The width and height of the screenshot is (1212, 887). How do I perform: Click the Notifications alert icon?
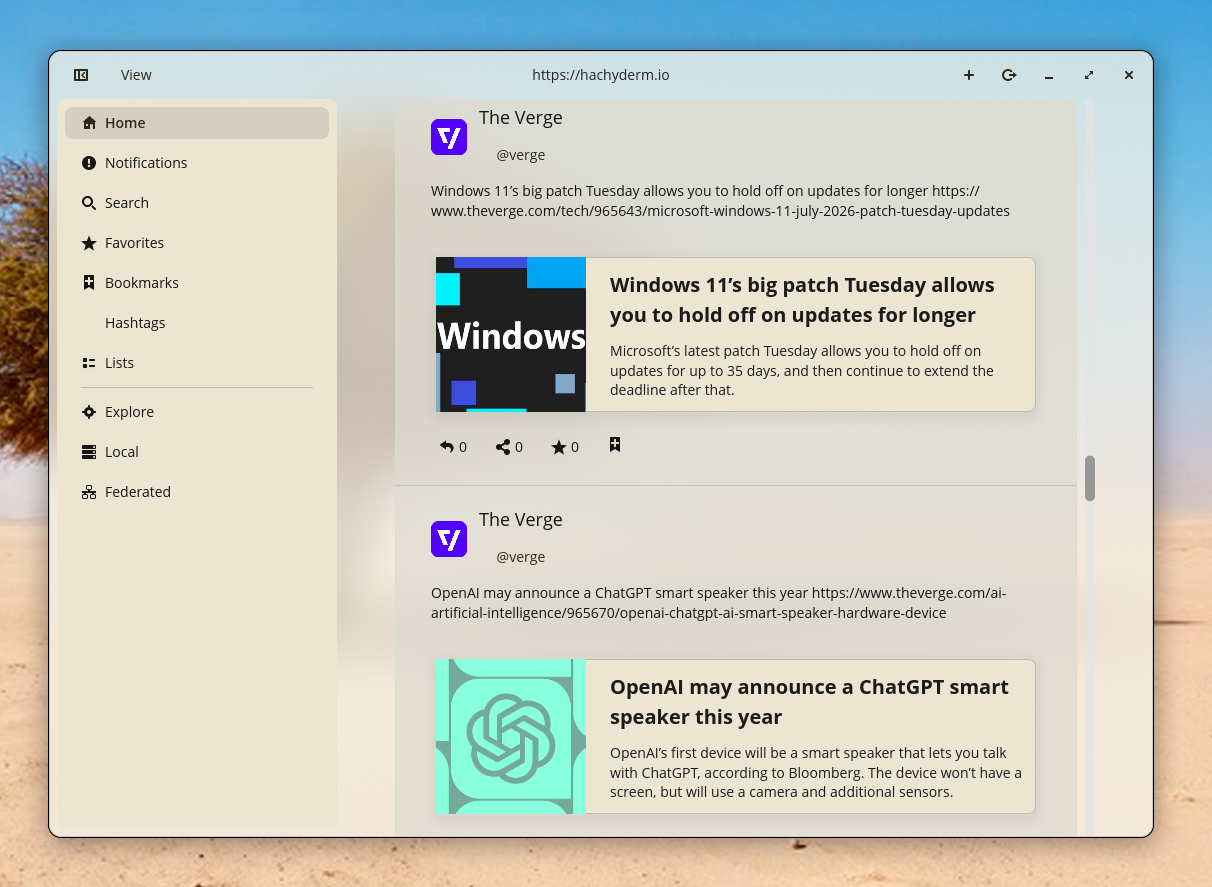[89, 163]
